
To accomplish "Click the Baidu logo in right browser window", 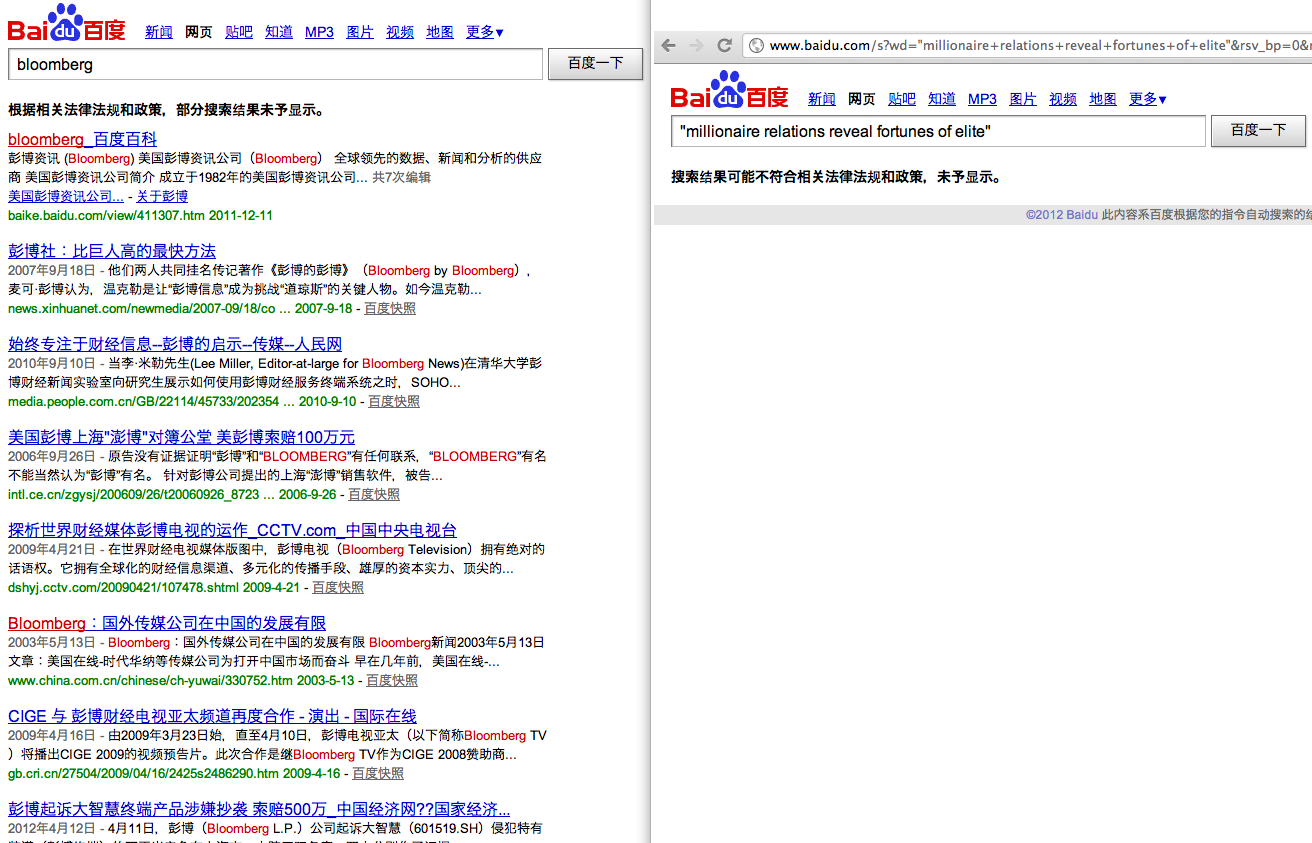I will (x=729, y=89).
